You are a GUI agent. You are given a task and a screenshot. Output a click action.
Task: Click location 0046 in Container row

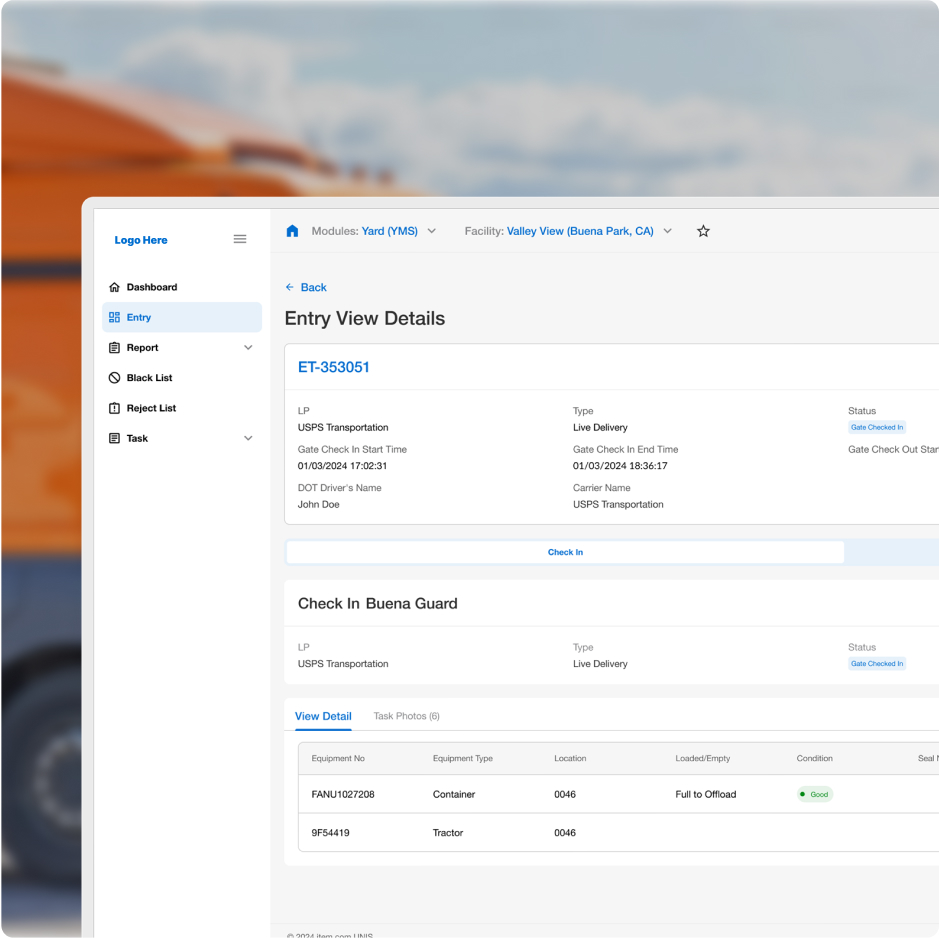point(565,794)
